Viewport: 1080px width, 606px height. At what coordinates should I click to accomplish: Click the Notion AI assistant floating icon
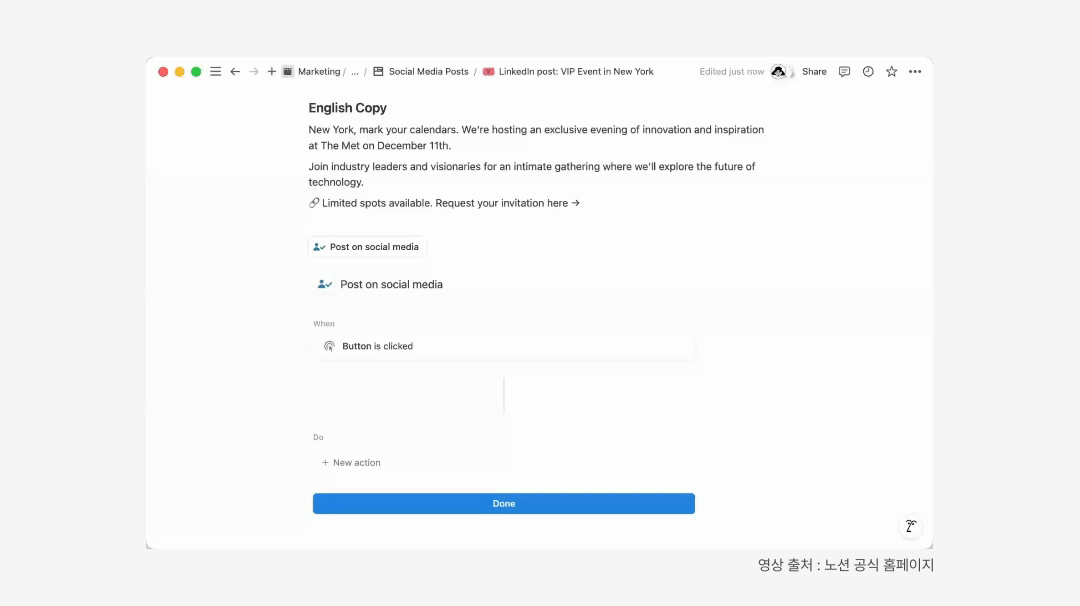pyautogui.click(x=910, y=526)
